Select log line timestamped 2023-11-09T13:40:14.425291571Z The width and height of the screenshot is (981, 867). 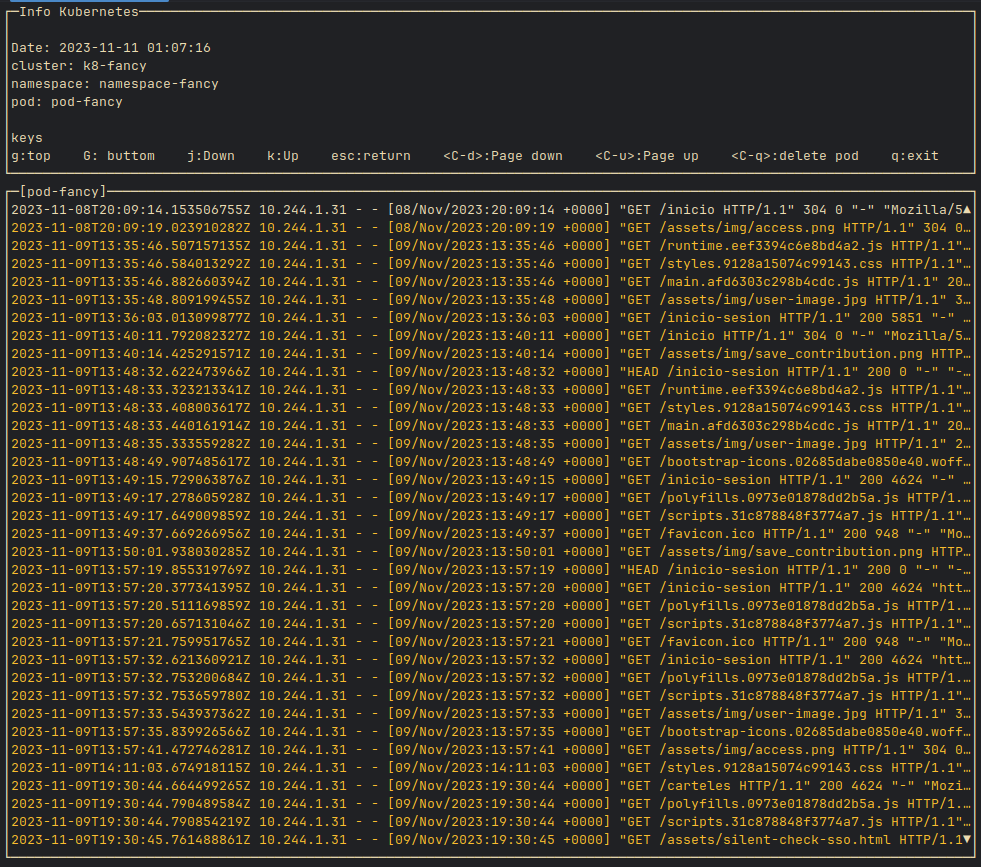490,353
